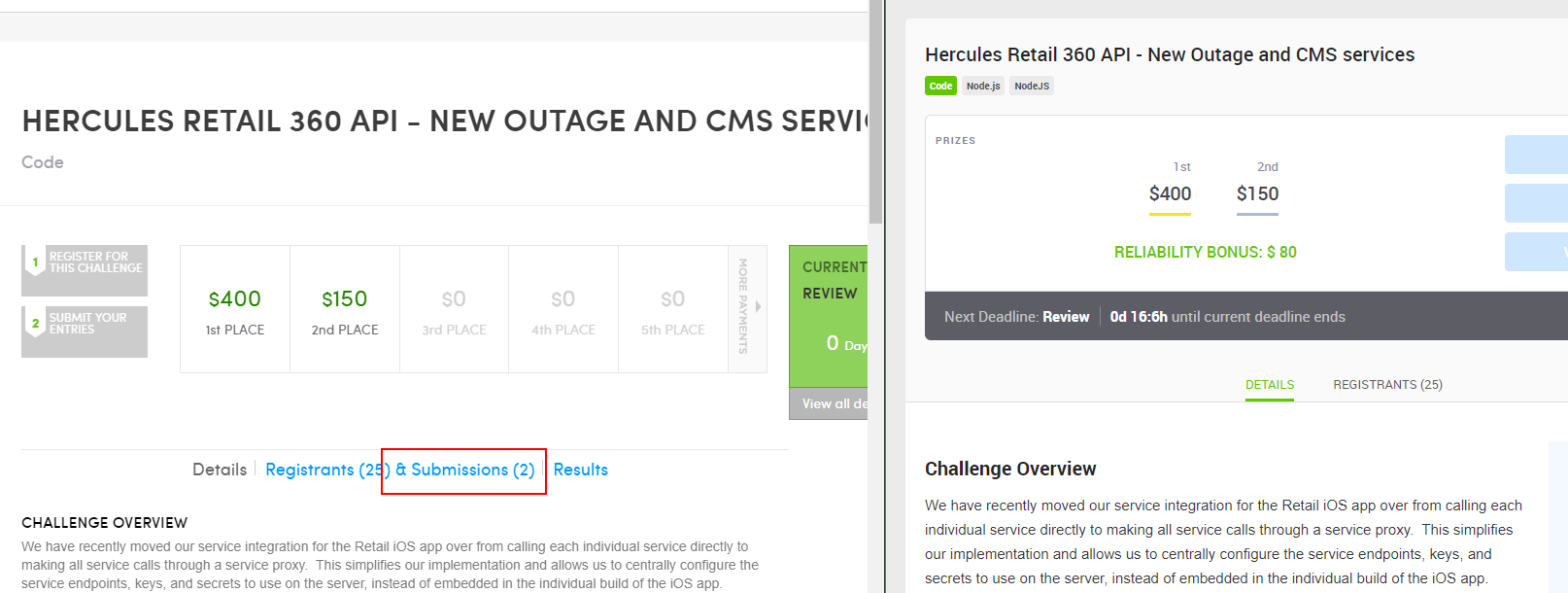Open View all deadlines link
This screenshot has height=593, width=1568.
tap(829, 403)
